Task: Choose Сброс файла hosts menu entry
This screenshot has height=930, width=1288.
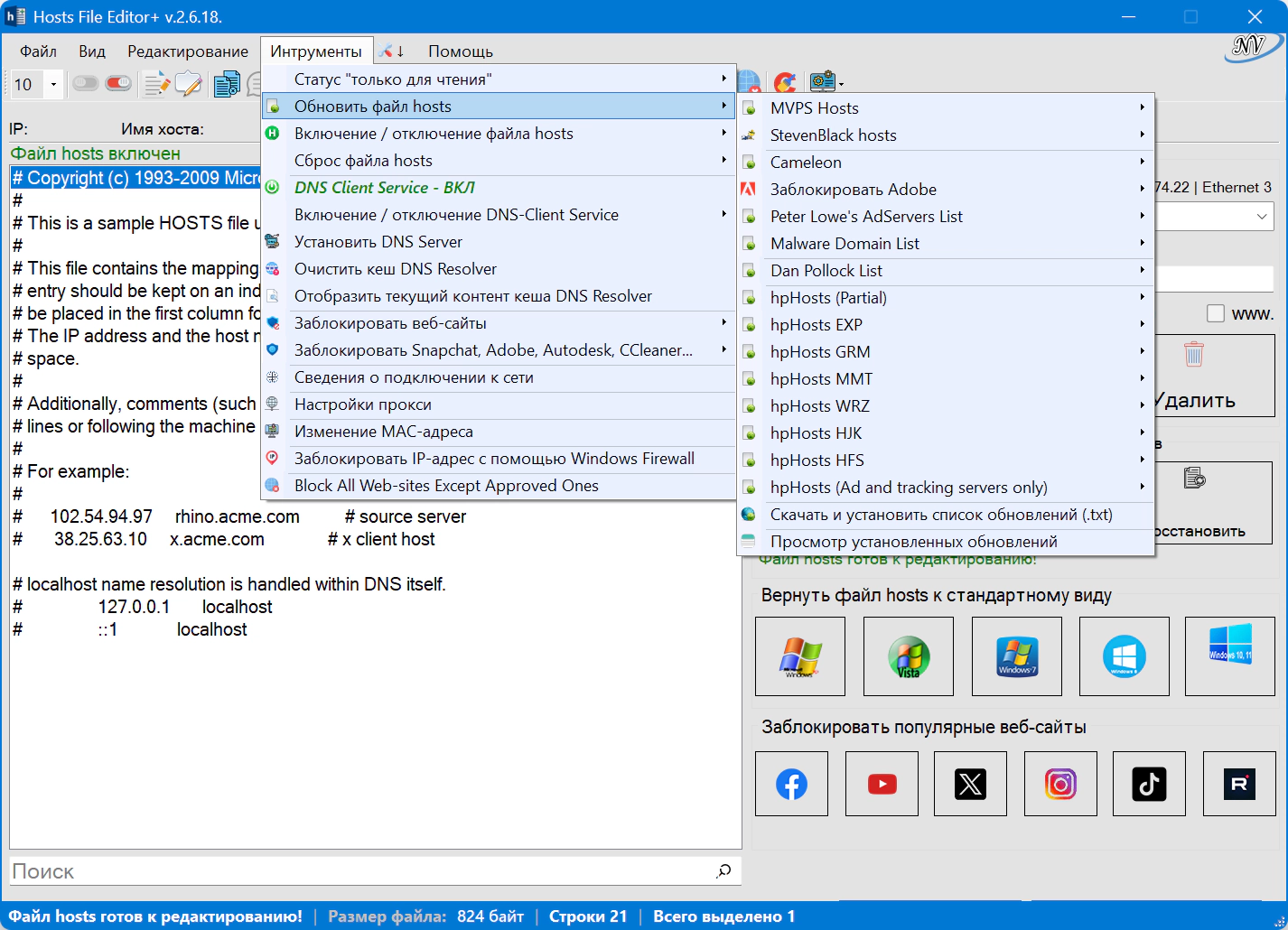Action: click(x=499, y=161)
